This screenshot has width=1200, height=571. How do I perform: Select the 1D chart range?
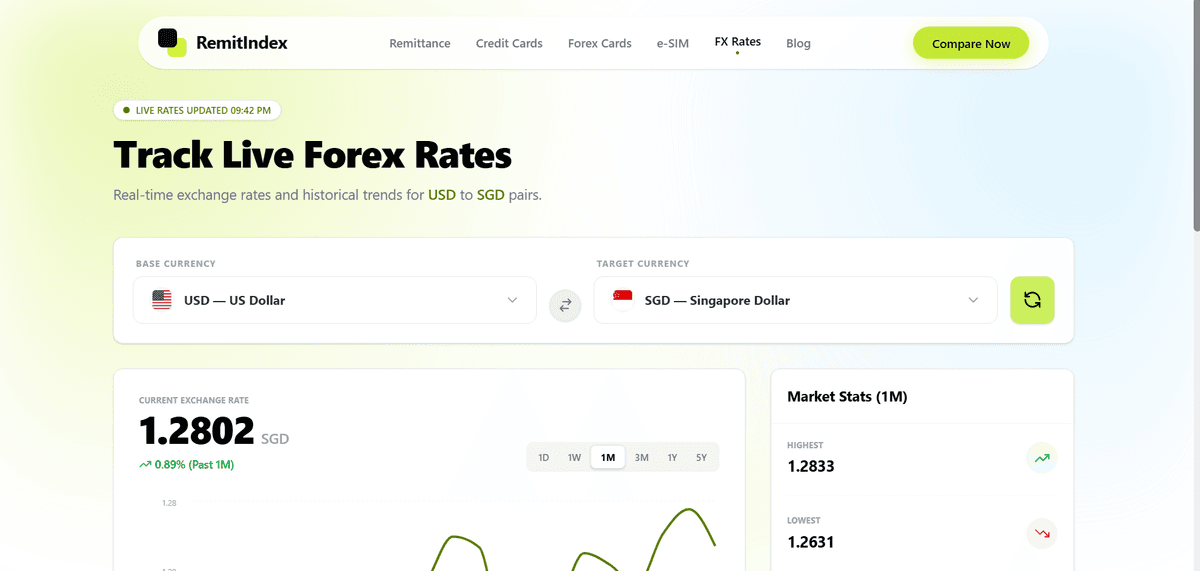[544, 457]
